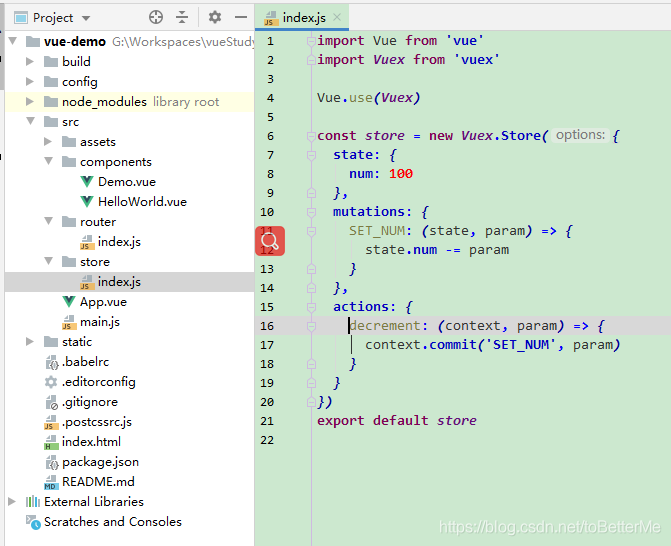Expand the static folder

point(30,341)
